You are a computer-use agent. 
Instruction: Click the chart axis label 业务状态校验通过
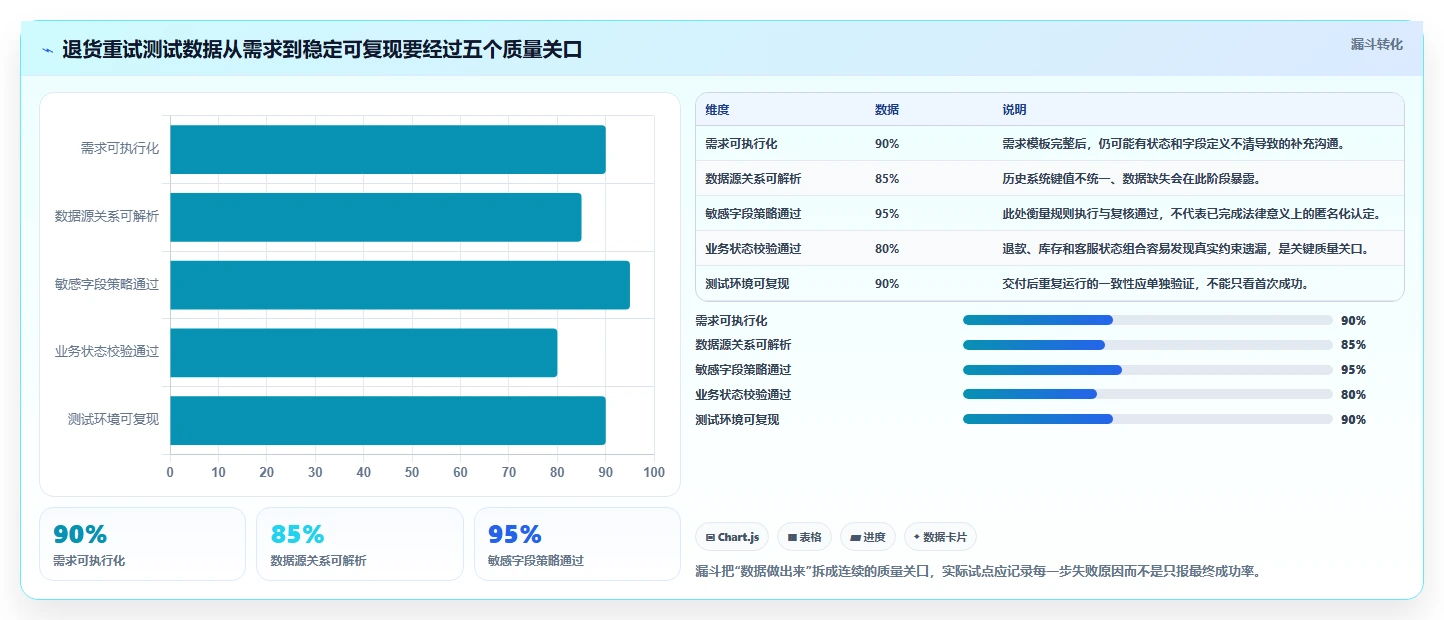pyautogui.click(x=107, y=352)
